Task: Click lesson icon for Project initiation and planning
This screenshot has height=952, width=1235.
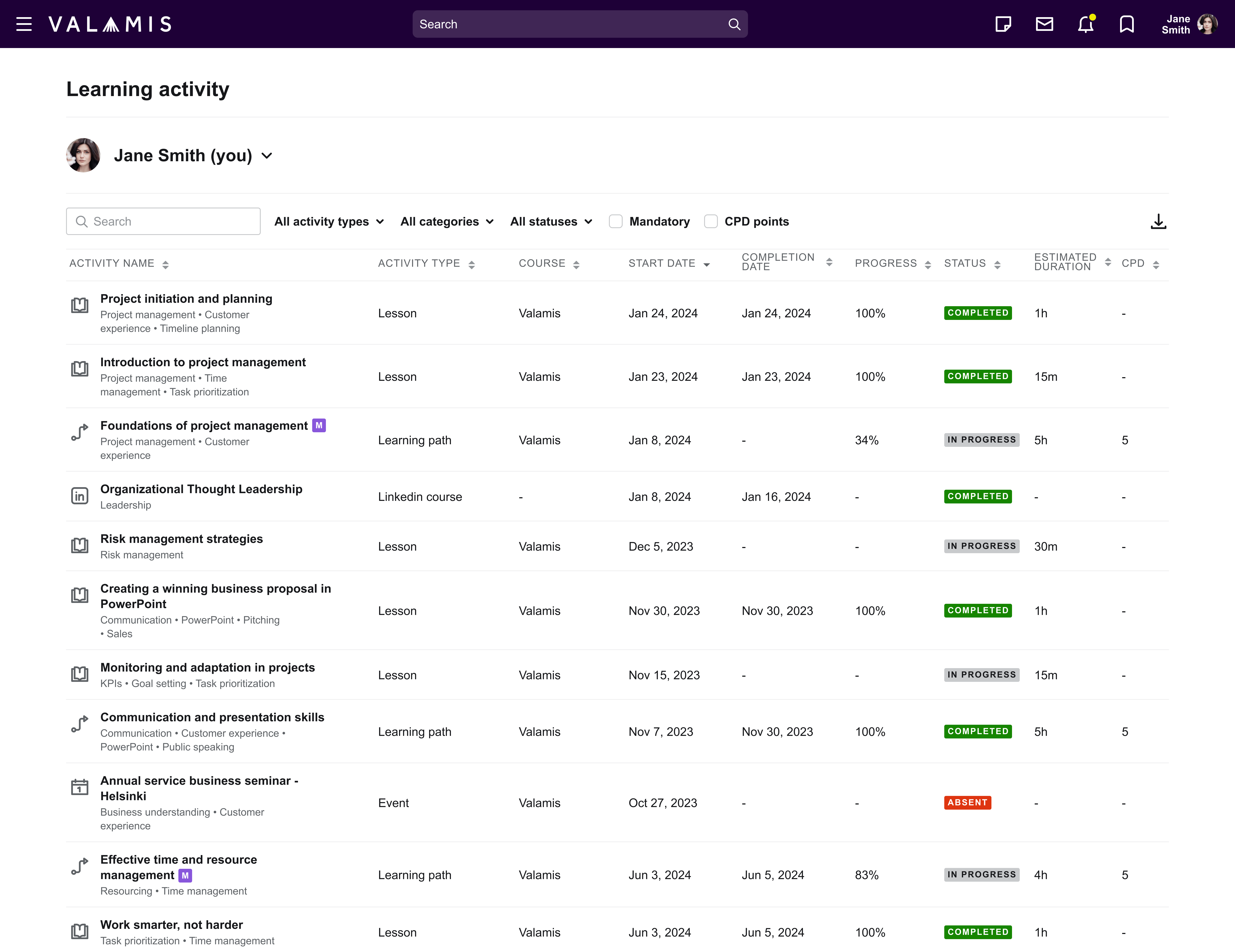Action: (80, 305)
